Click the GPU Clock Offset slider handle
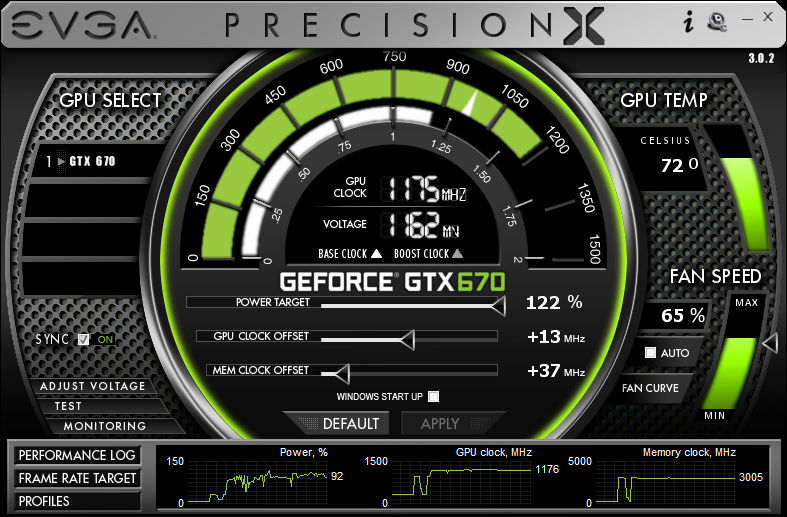Screen dimensions: 787x517 tap(408, 340)
